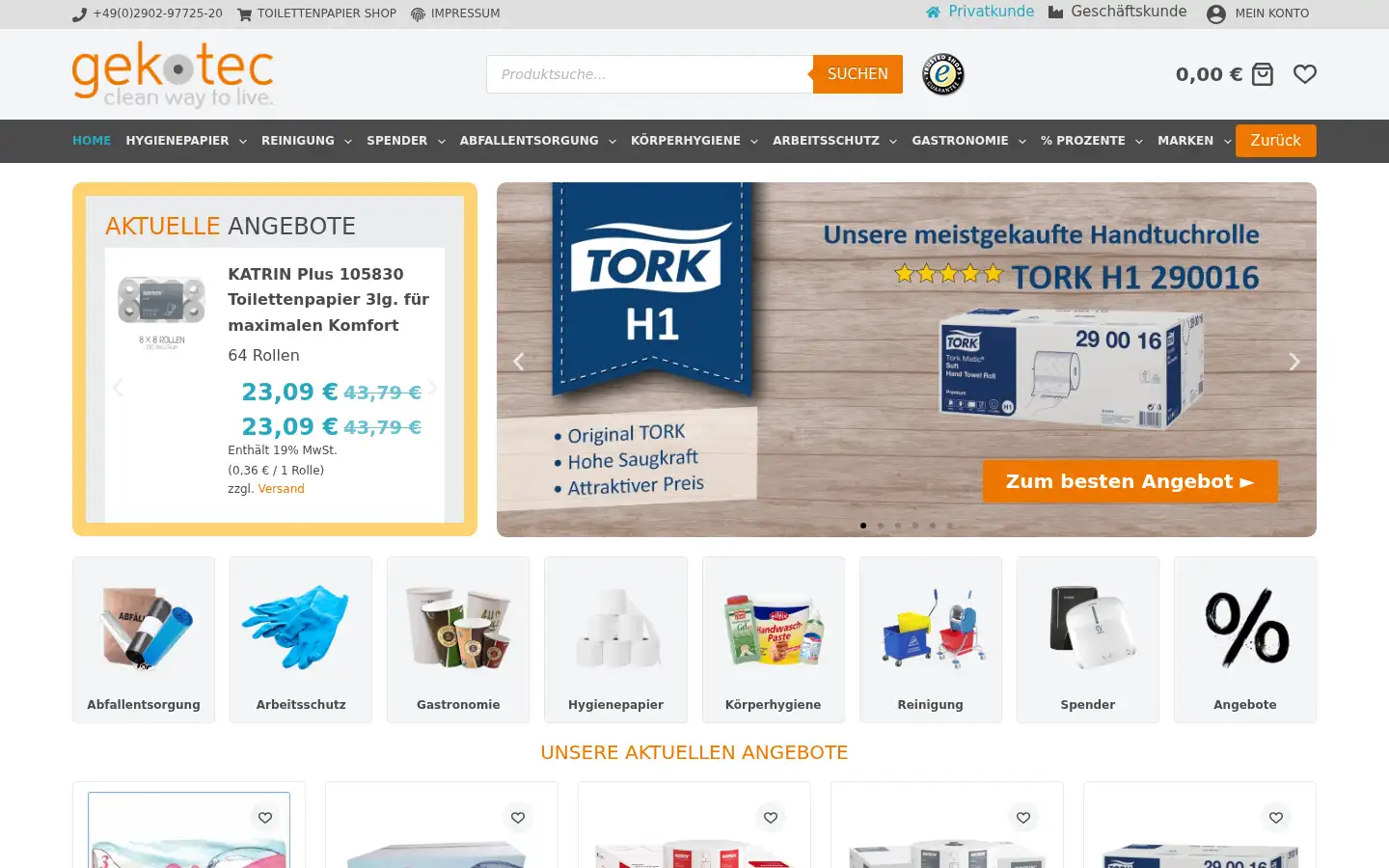The image size is (1389, 868).
Task: Add third offer product to wishlist
Action: [771, 818]
